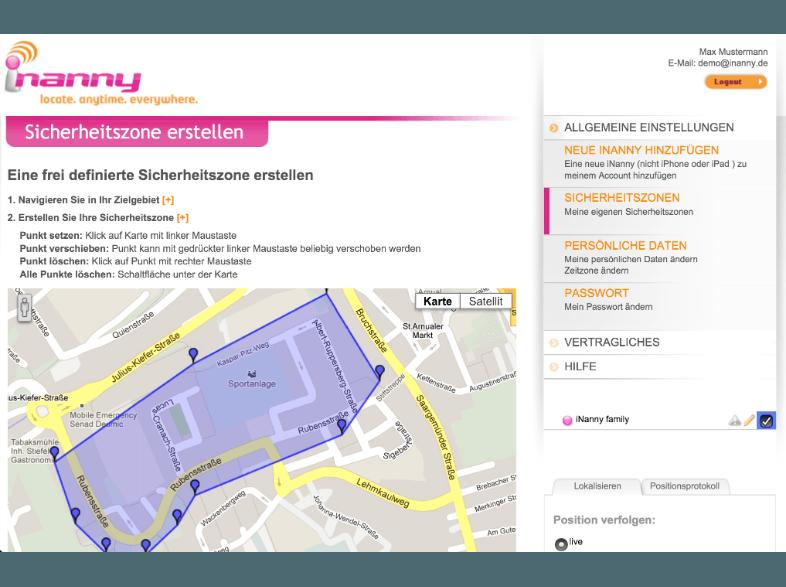The width and height of the screenshot is (786, 587).
Task: Click the pencil edit icon for iNanny family
Action: [749, 420]
